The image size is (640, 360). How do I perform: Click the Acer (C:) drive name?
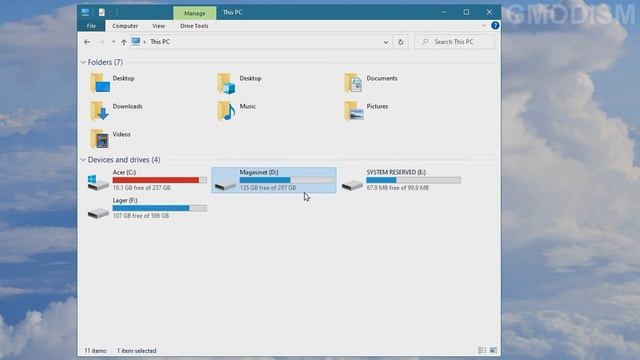click(124, 172)
